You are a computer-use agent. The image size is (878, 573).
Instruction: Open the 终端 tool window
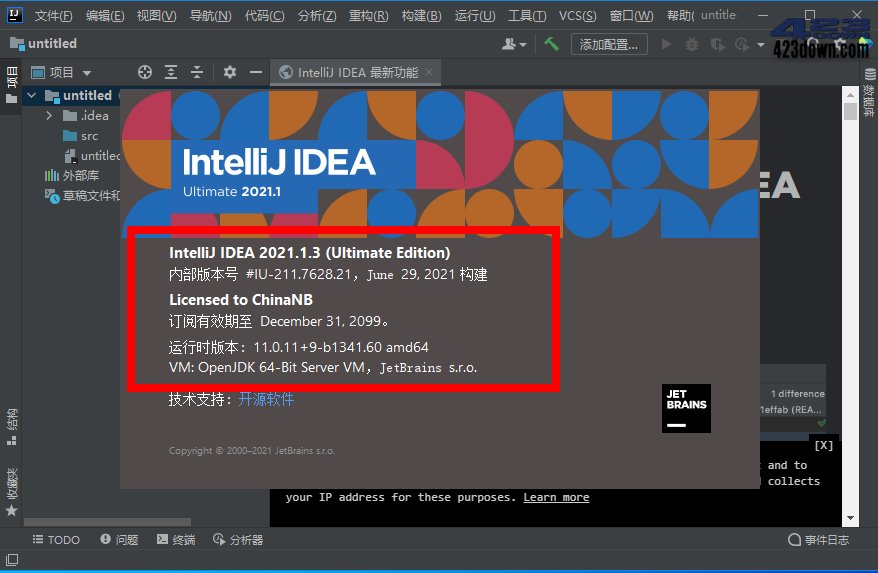click(176, 539)
